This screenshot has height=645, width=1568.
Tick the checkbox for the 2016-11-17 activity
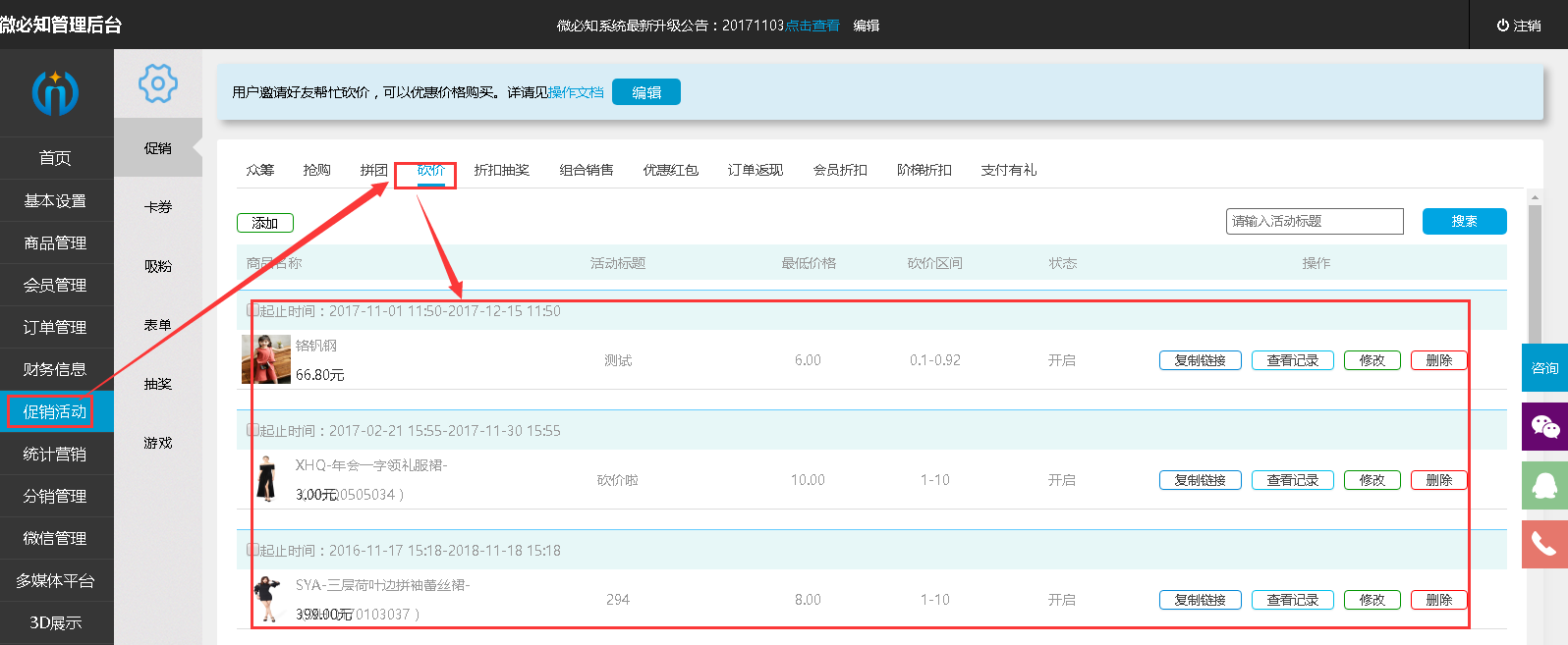pyautogui.click(x=252, y=550)
